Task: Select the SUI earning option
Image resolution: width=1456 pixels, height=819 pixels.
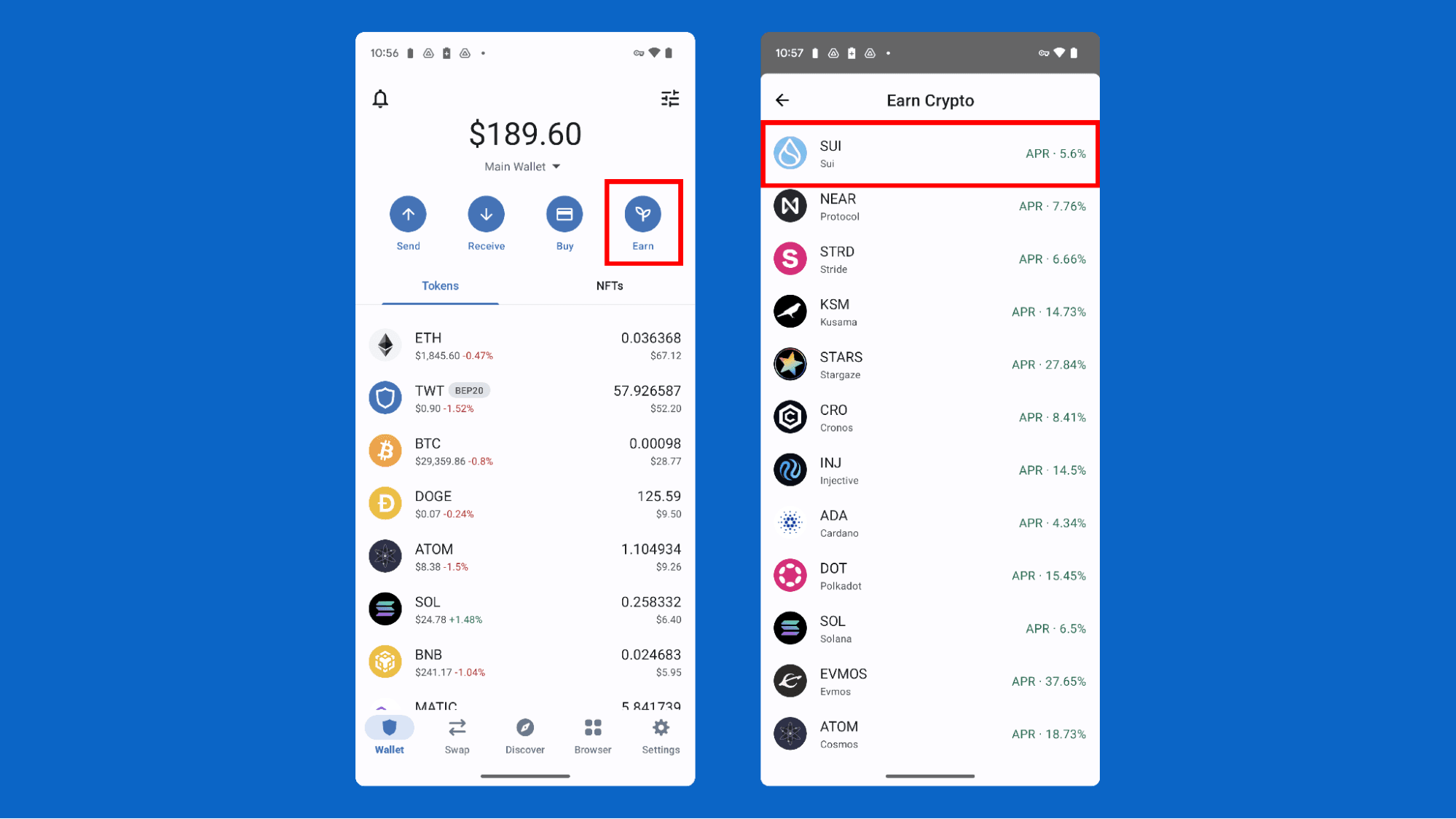Action: [929, 153]
